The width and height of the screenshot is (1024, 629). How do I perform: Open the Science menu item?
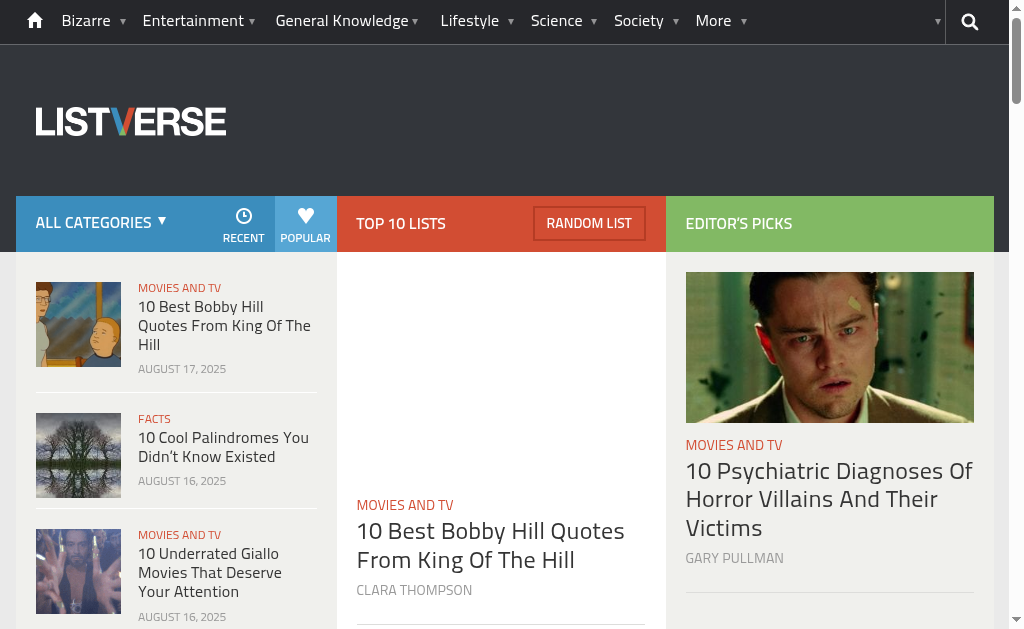(x=556, y=21)
